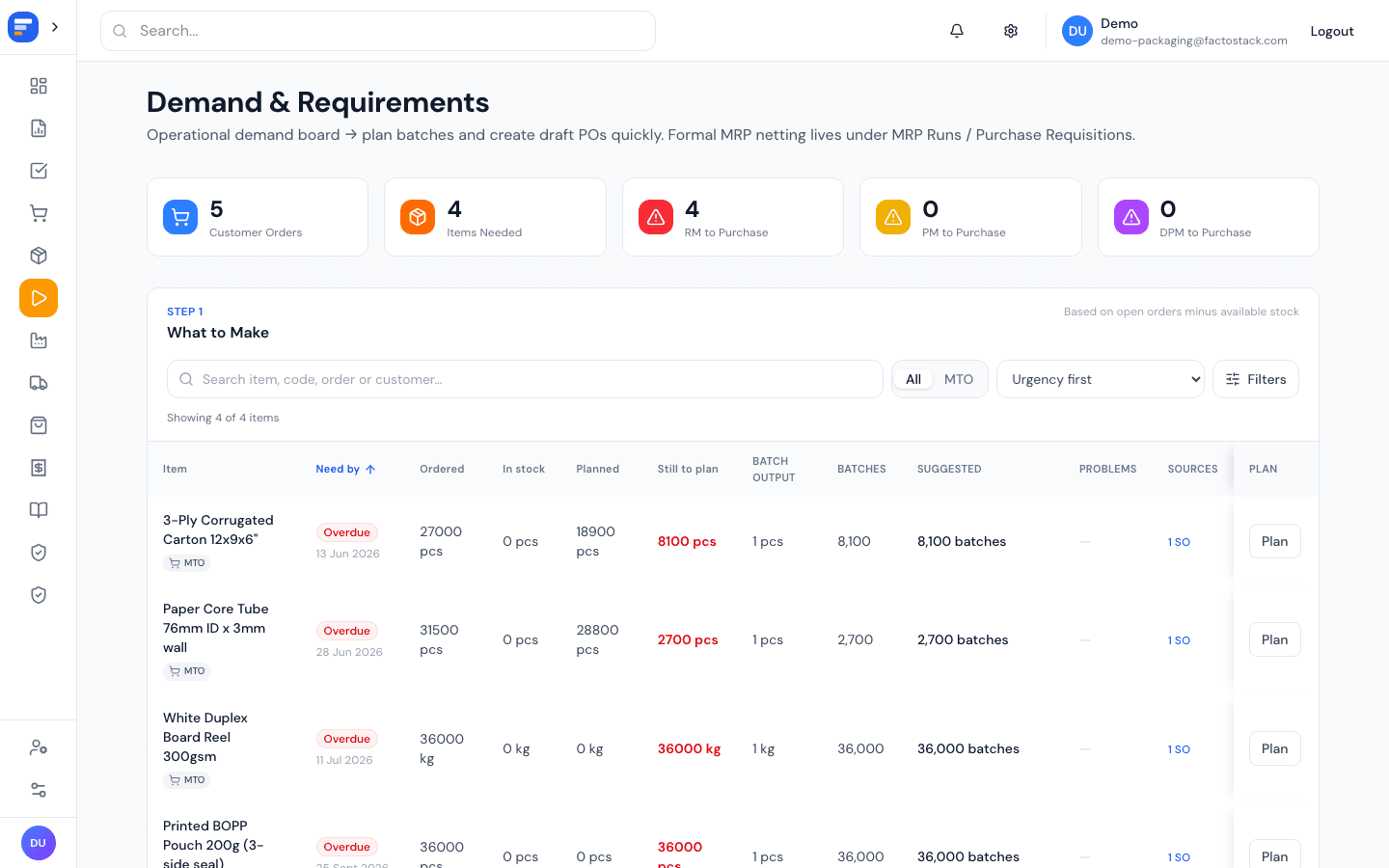The image size is (1389, 868).
Task: Click the MTO tag under White Duplex Board
Action: pos(187,780)
